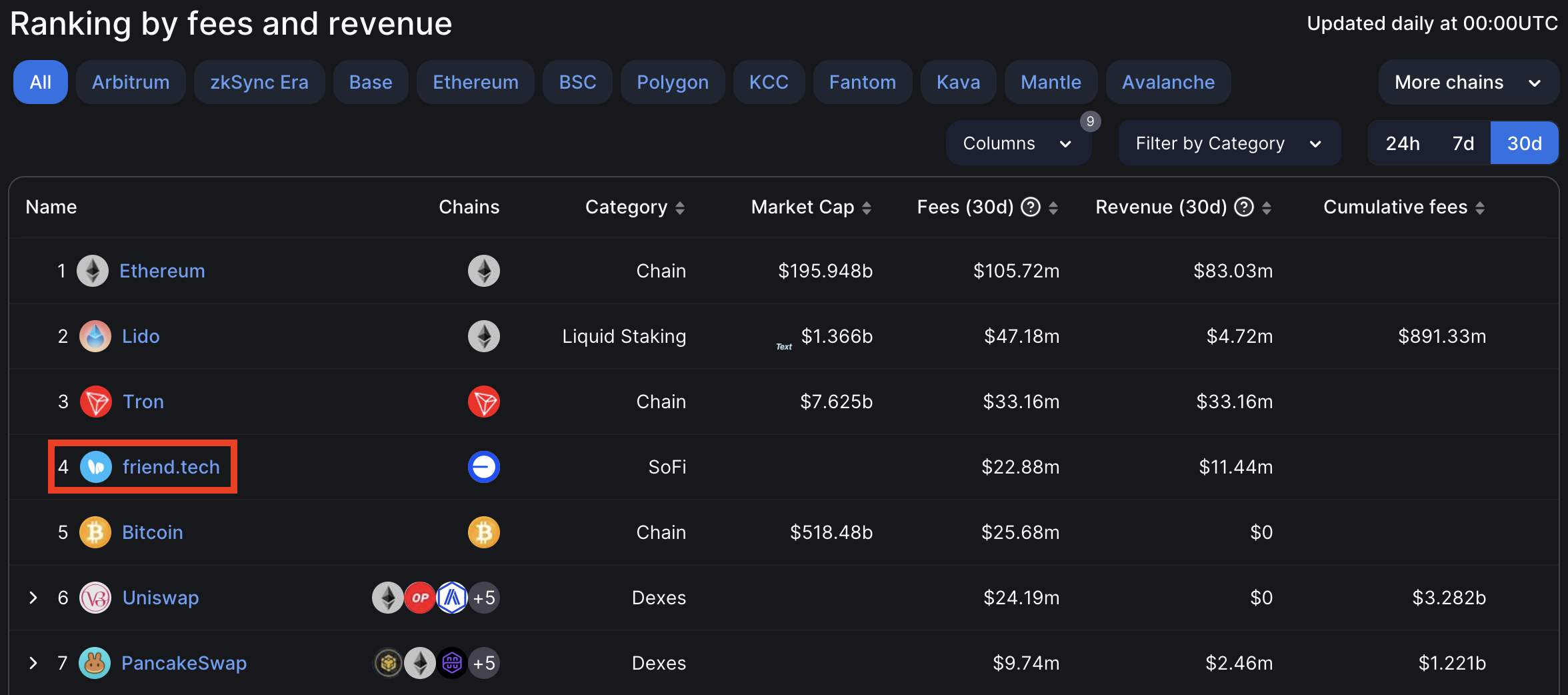Select the 30d time range
1568x695 pixels.
tap(1524, 143)
